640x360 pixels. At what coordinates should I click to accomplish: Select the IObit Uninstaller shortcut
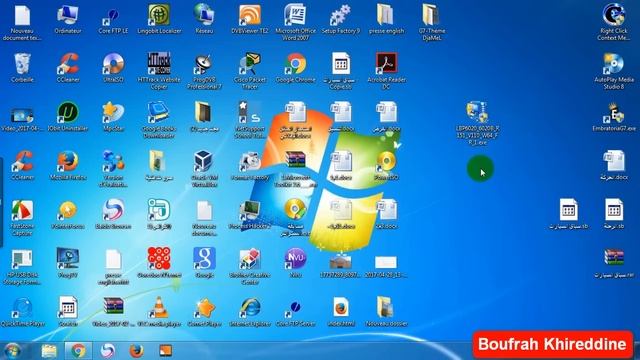pos(68,117)
